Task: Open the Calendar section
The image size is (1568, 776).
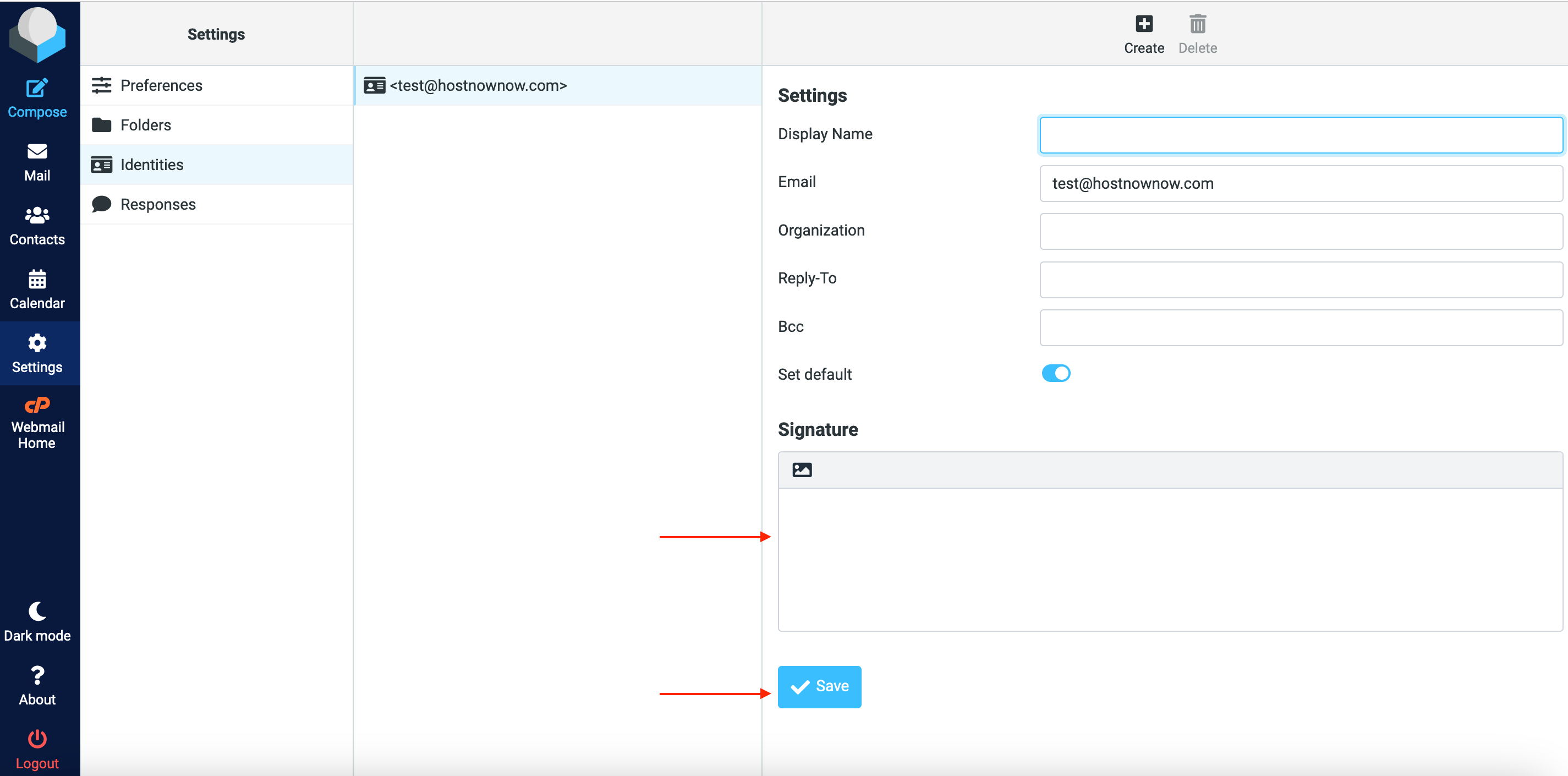Action: 37,291
